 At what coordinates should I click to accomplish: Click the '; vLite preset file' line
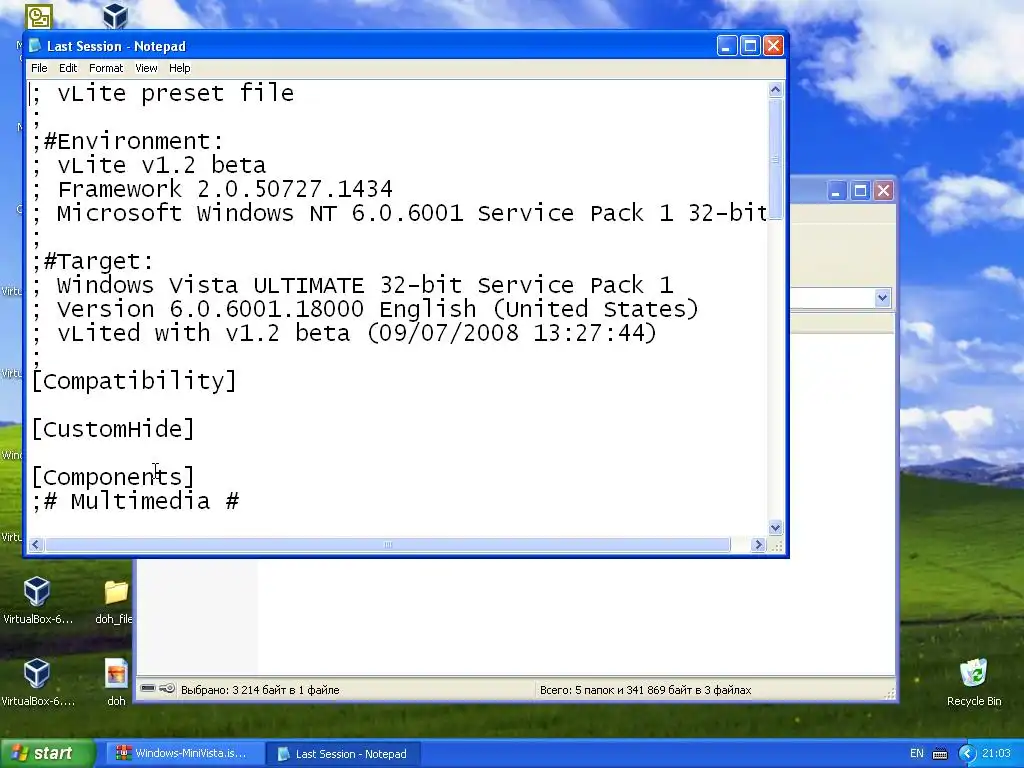tap(163, 93)
